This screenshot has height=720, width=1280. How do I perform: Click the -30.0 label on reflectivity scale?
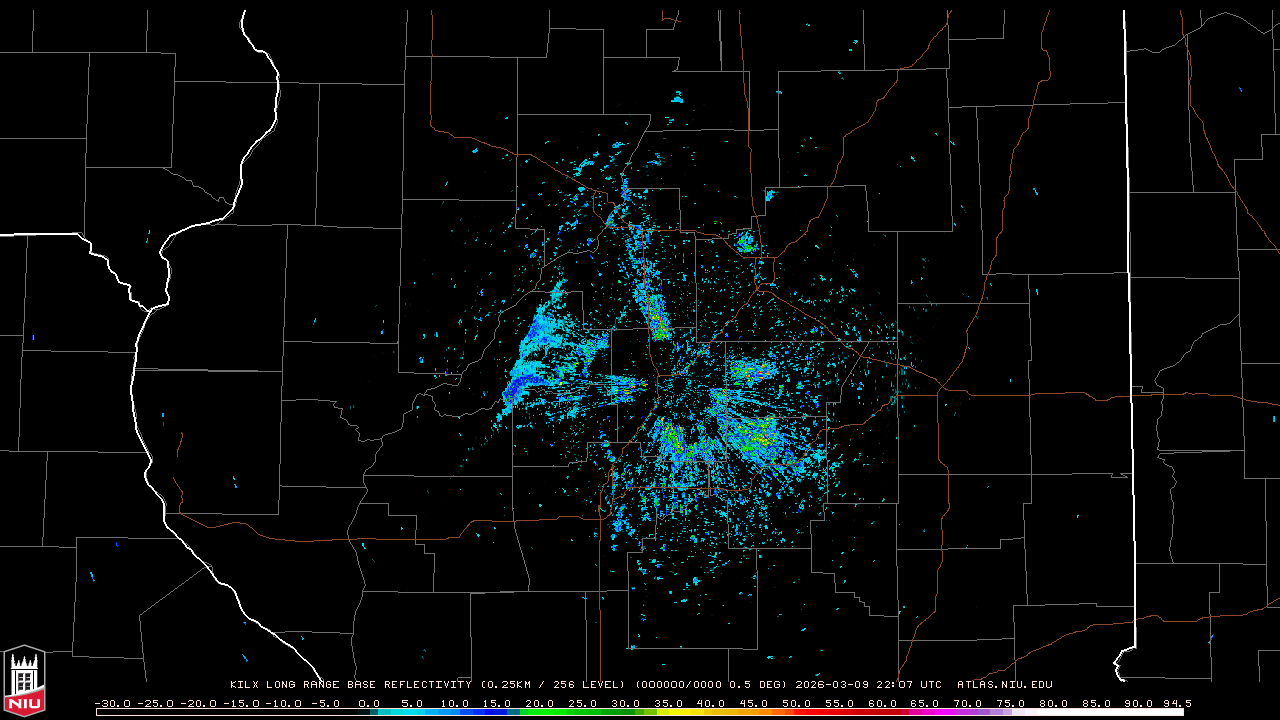112,703
